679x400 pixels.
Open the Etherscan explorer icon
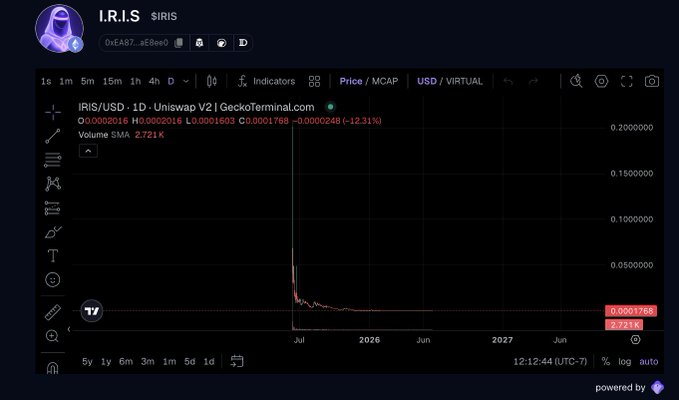199,43
